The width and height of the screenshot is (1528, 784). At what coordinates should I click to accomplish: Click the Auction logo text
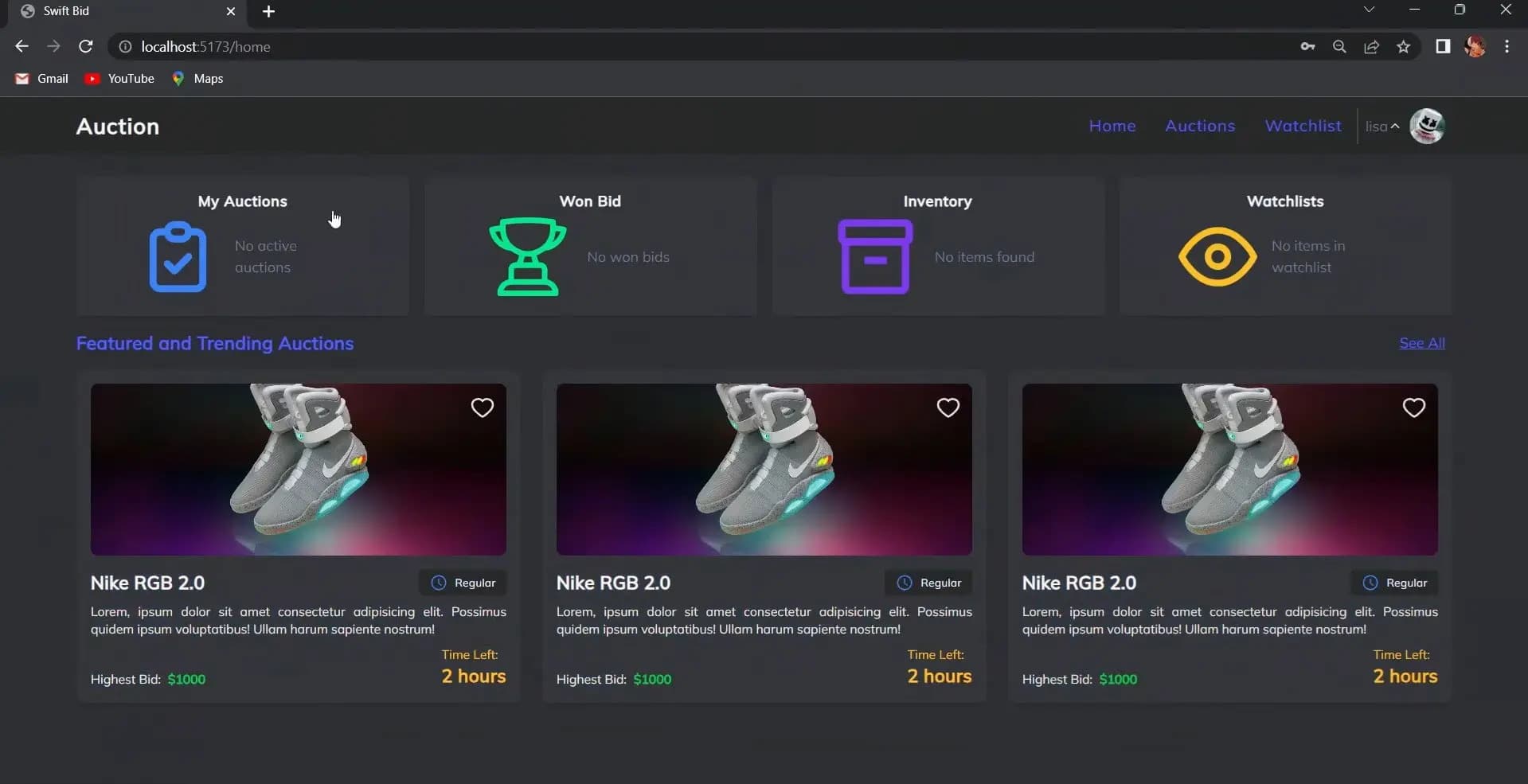click(118, 127)
